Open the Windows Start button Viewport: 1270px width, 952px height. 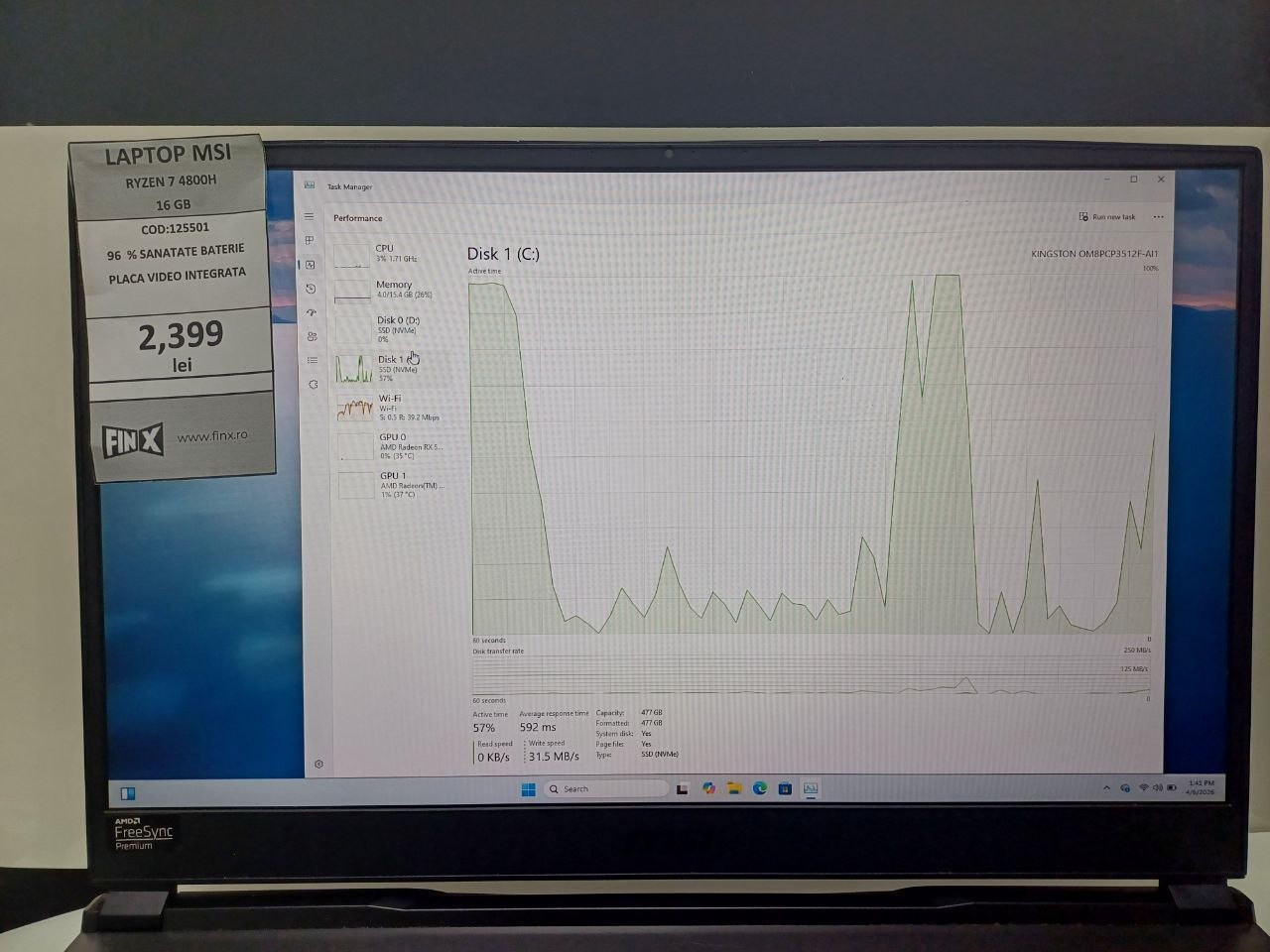(528, 789)
